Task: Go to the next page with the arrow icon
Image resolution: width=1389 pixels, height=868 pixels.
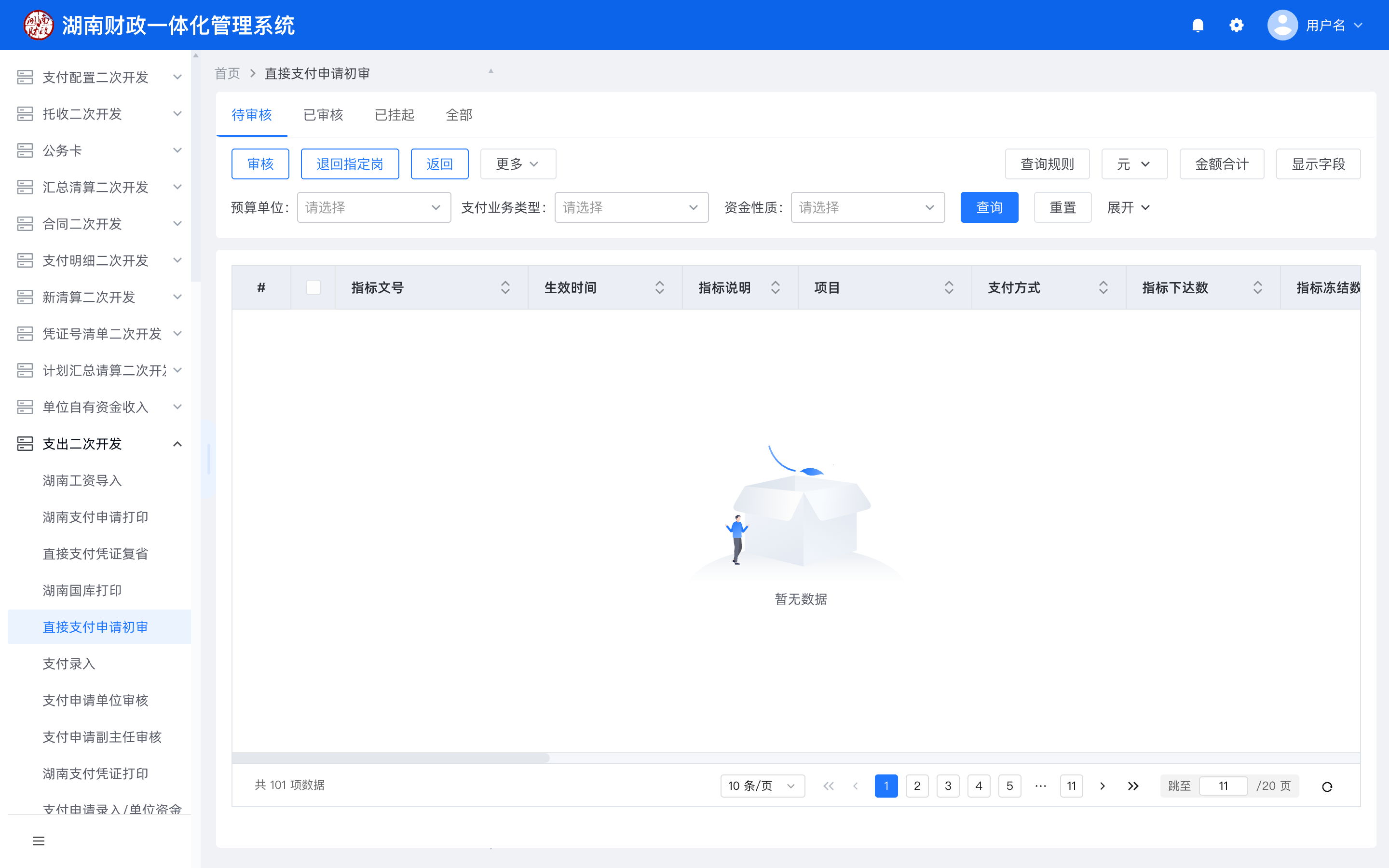Action: click(x=1102, y=786)
